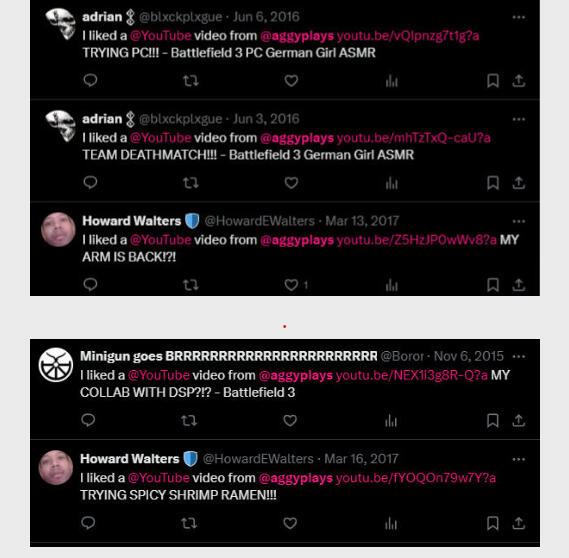The width and height of the screenshot is (569, 558).
Task: Open the @HowardEWalters handle on Mar 13 tweet
Action: point(259,221)
